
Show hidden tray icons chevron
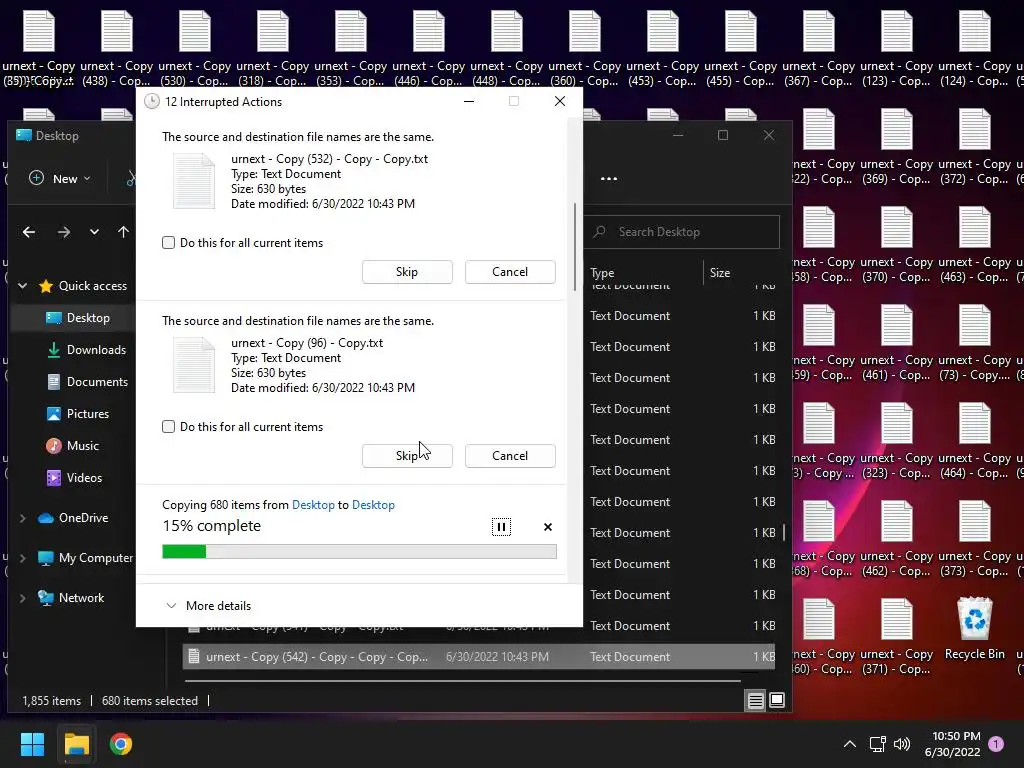pos(850,744)
